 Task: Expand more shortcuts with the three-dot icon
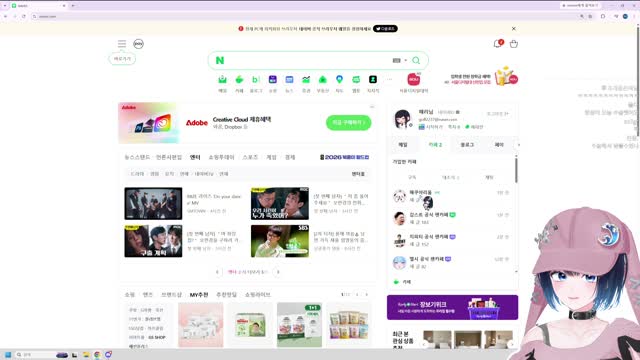[x=389, y=80]
